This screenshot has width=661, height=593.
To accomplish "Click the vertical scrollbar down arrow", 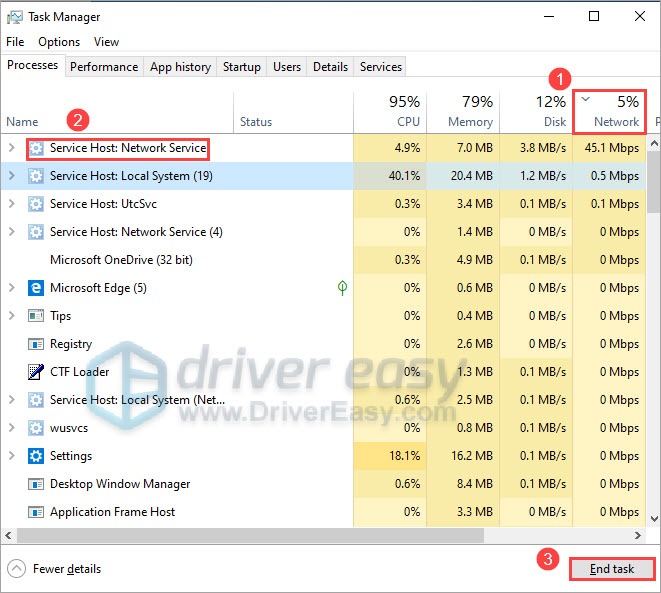I will 653,520.
